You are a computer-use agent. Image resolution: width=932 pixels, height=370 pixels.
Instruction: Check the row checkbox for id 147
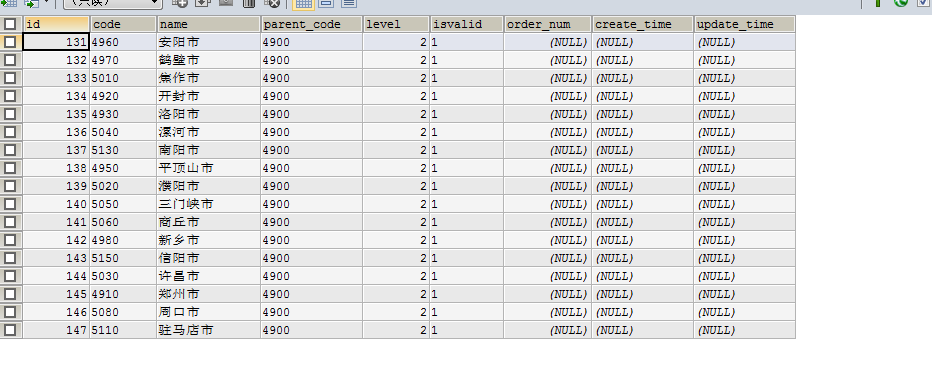point(10,330)
